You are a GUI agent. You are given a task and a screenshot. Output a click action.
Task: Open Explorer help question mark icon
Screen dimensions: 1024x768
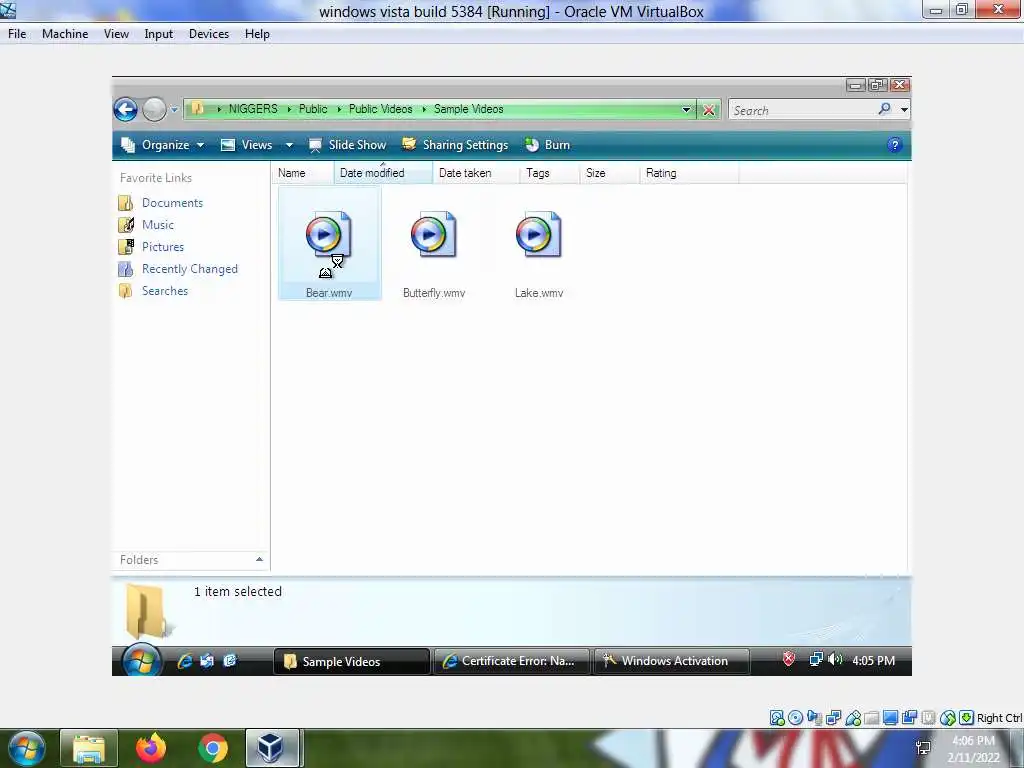click(895, 145)
